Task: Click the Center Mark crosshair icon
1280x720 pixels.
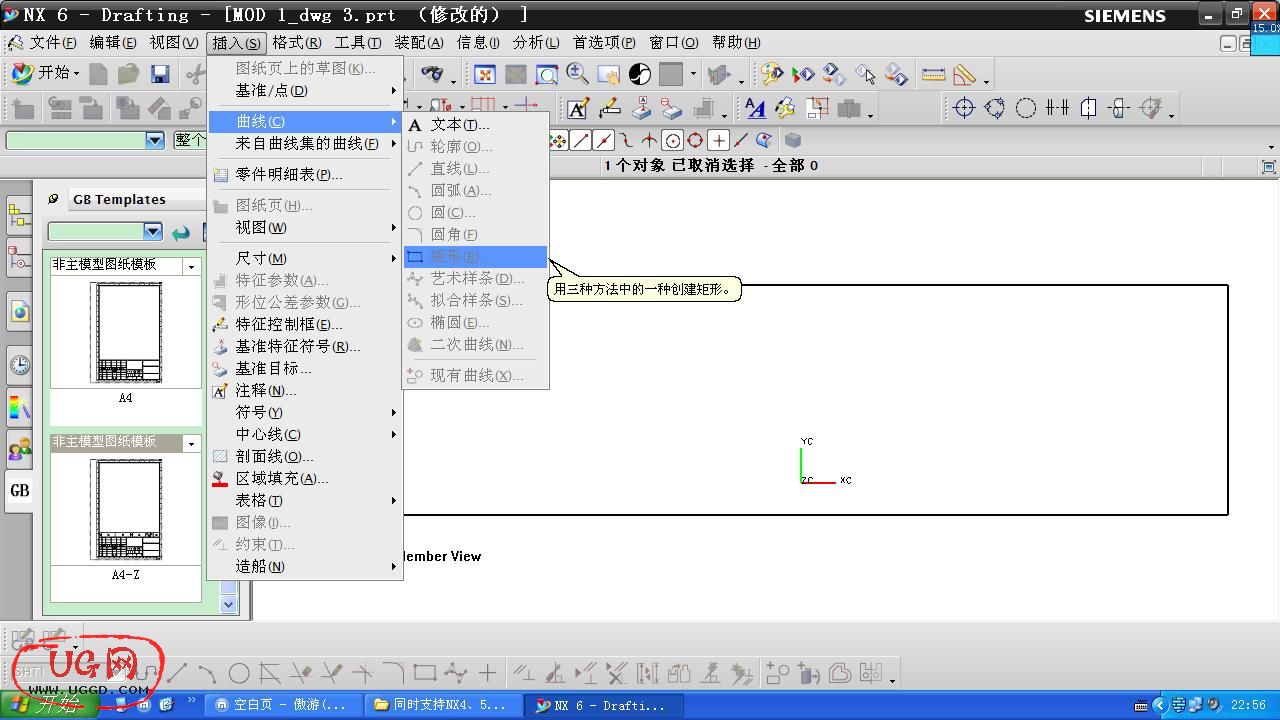Action: click(x=964, y=108)
